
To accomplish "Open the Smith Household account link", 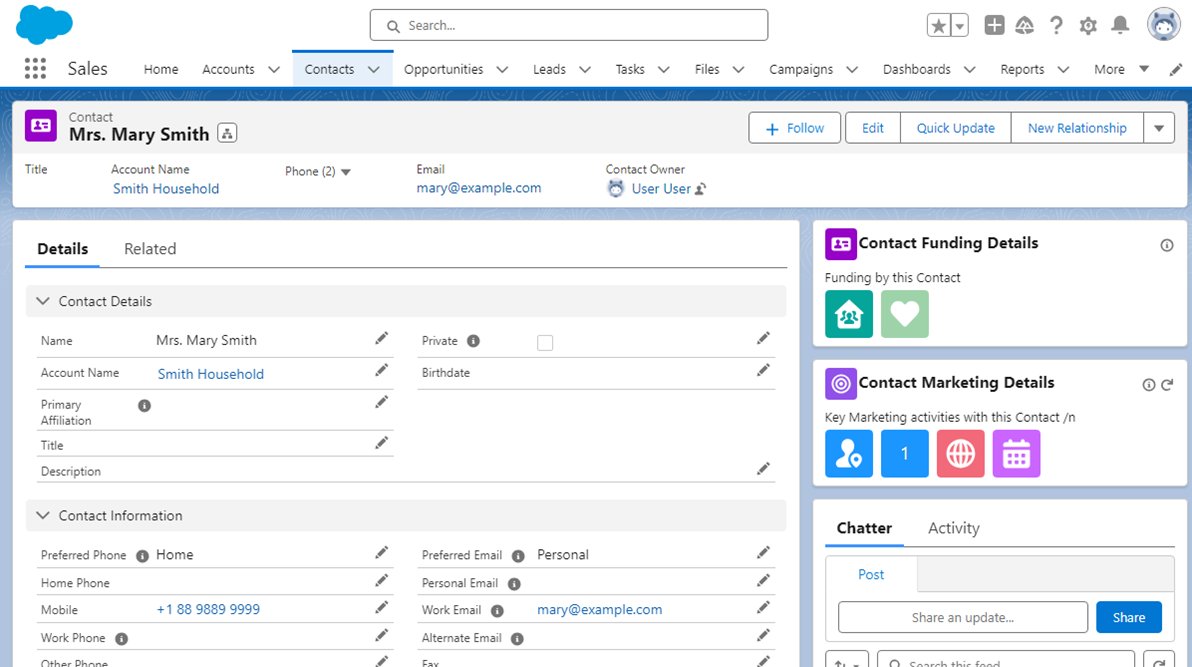I will point(166,189).
